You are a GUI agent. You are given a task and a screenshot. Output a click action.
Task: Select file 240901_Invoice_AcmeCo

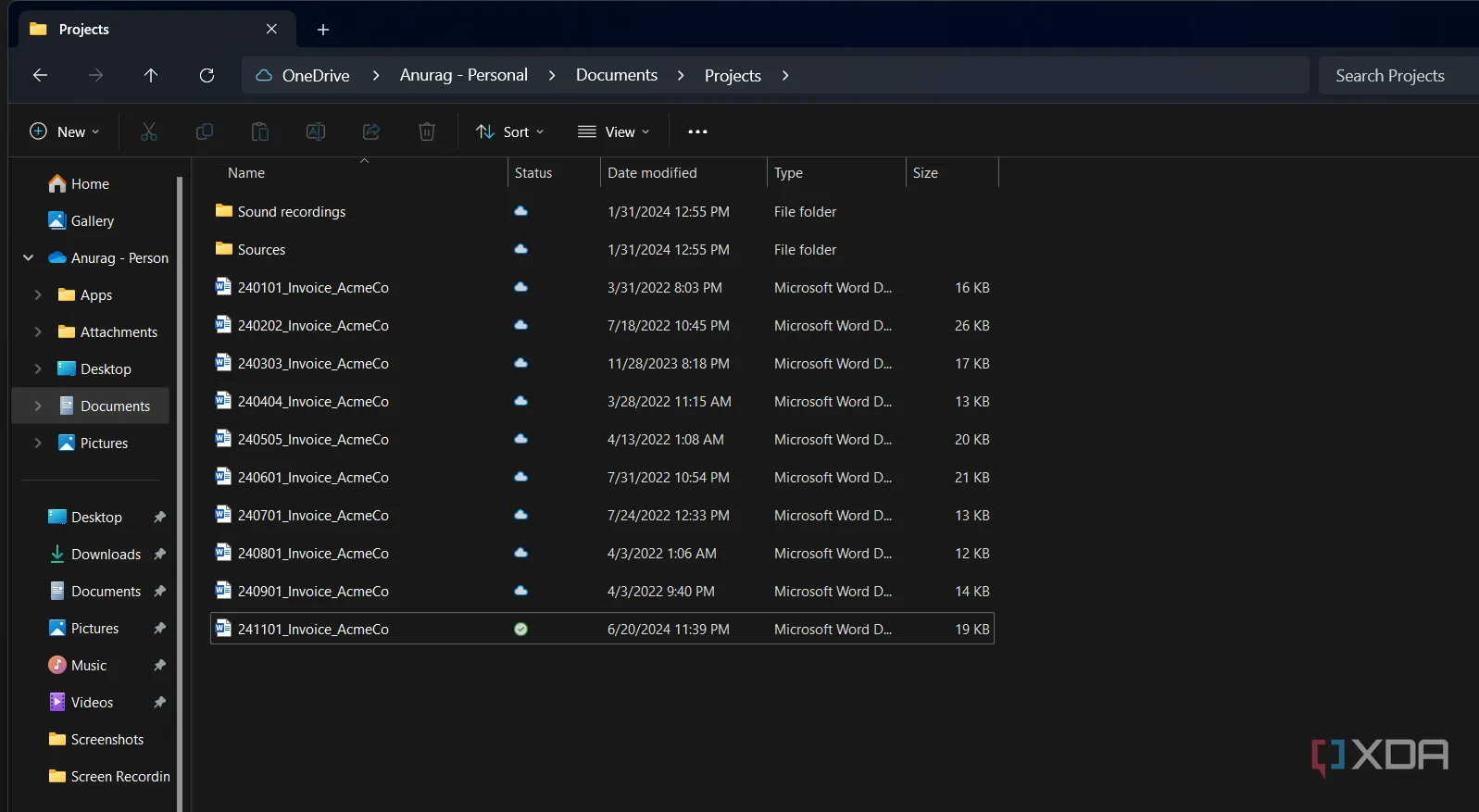point(602,591)
